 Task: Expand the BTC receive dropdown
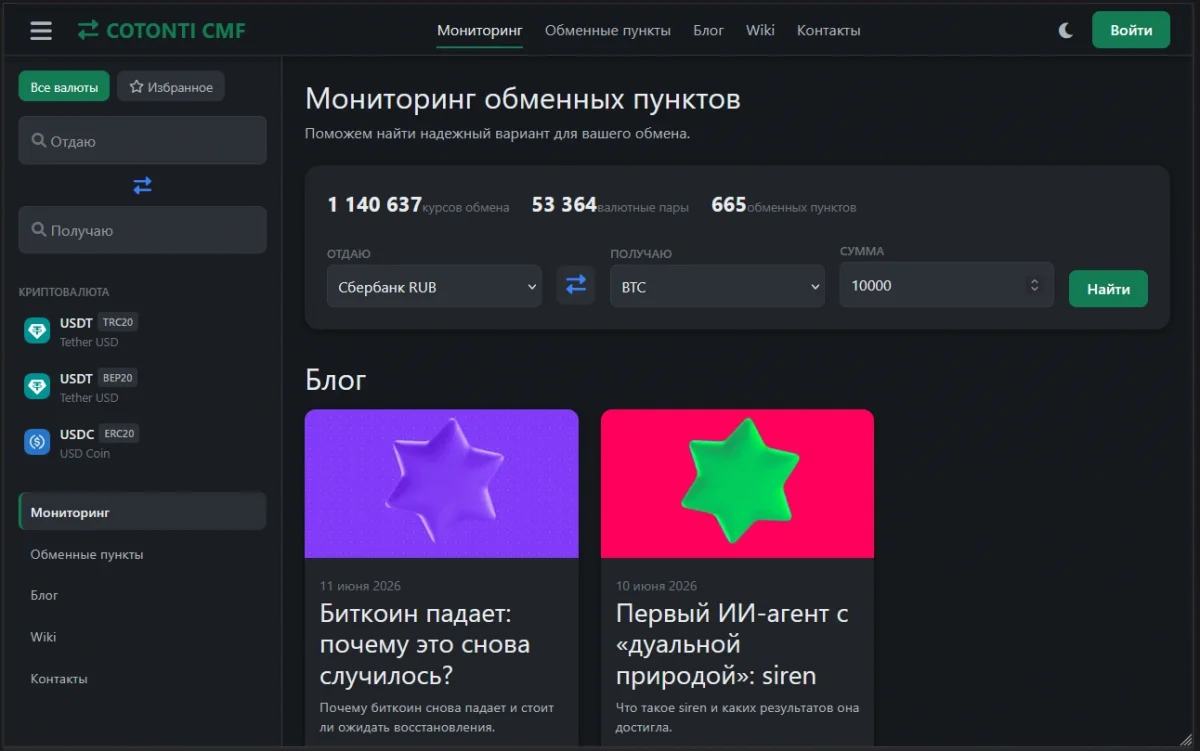[x=717, y=287]
